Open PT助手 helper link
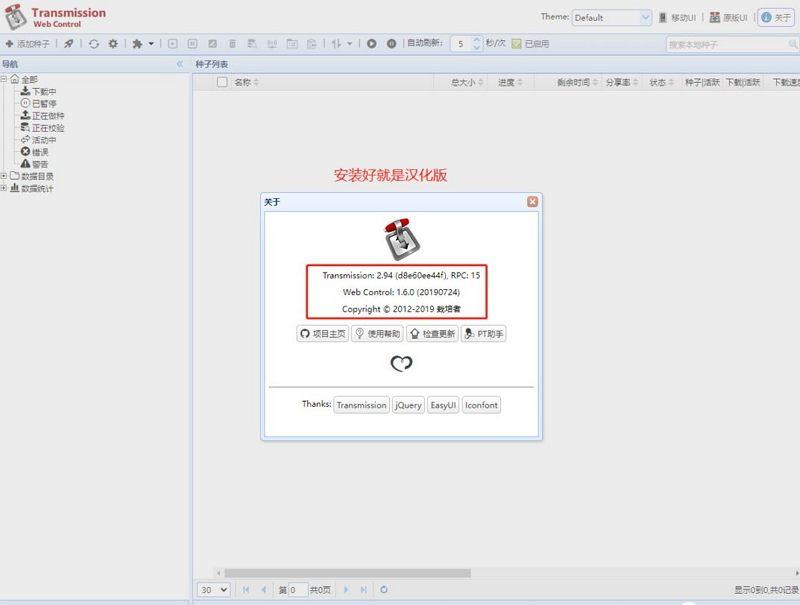Viewport: 800px width, 605px height. tap(484, 334)
